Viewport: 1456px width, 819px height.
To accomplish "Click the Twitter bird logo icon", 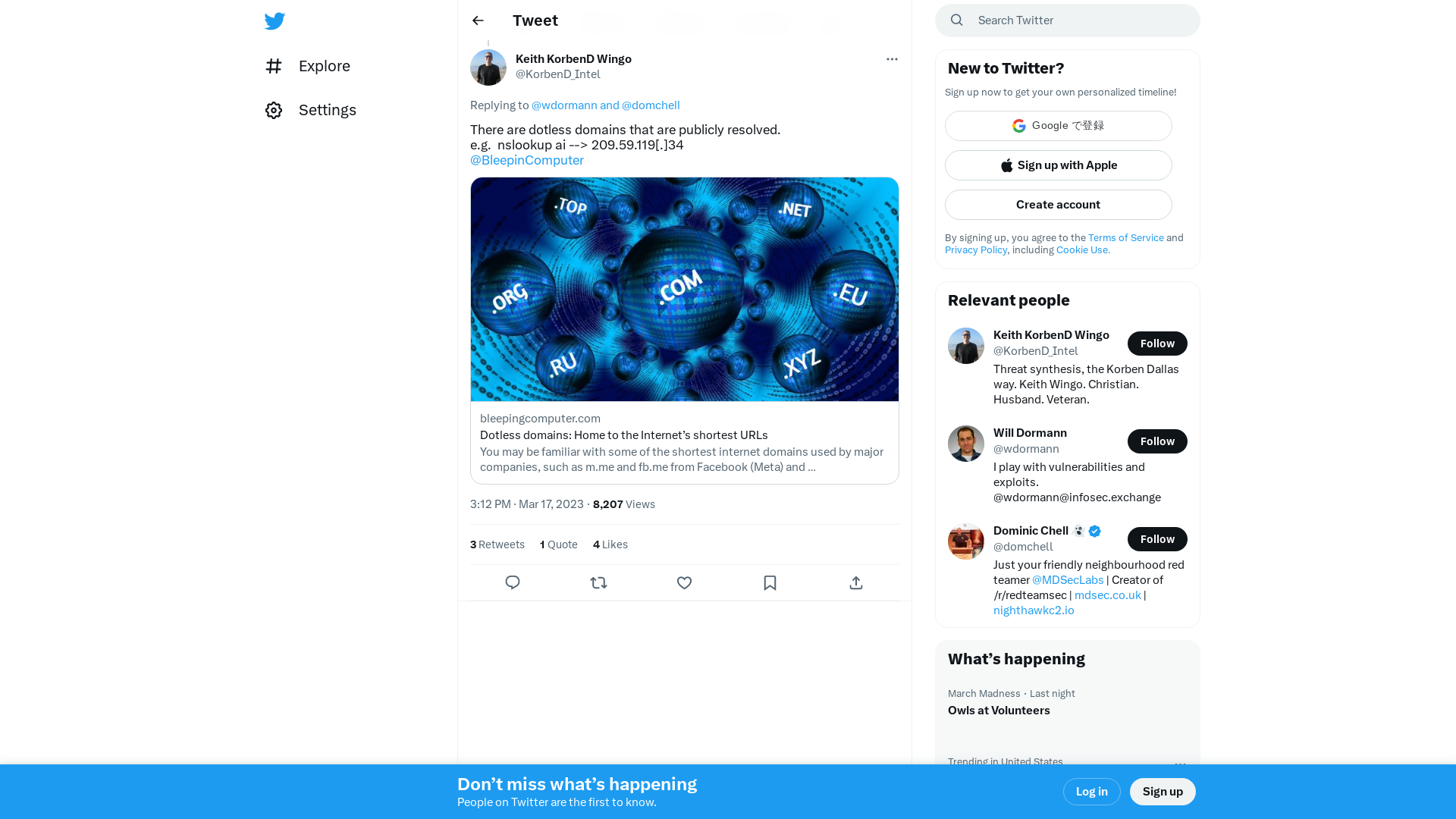I will coord(275,20).
